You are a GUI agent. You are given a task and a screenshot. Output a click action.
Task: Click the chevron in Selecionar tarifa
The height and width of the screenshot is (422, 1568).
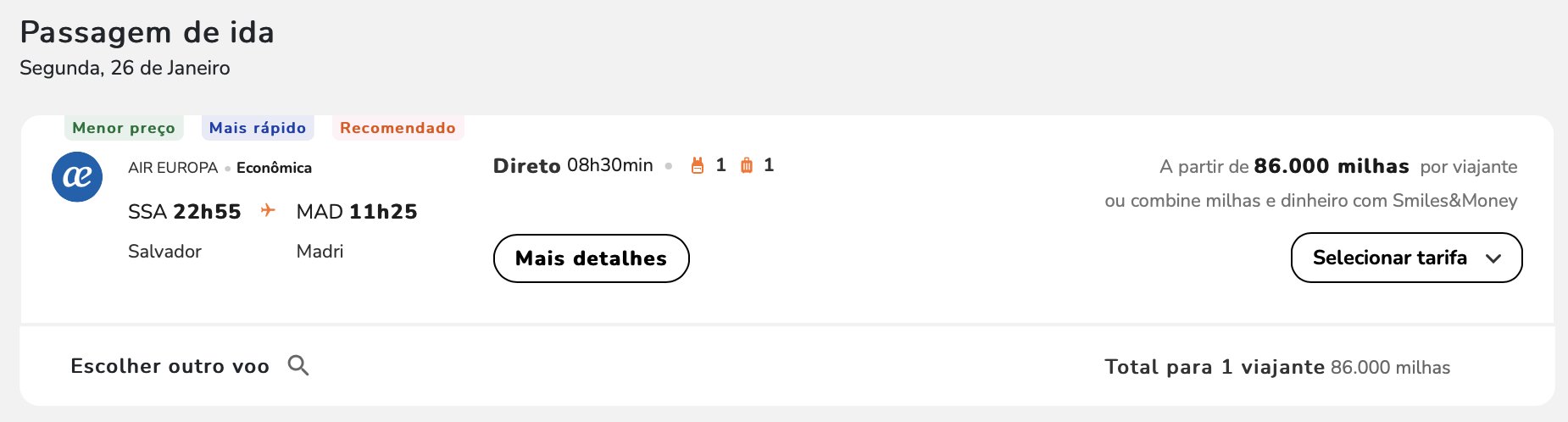(1493, 258)
